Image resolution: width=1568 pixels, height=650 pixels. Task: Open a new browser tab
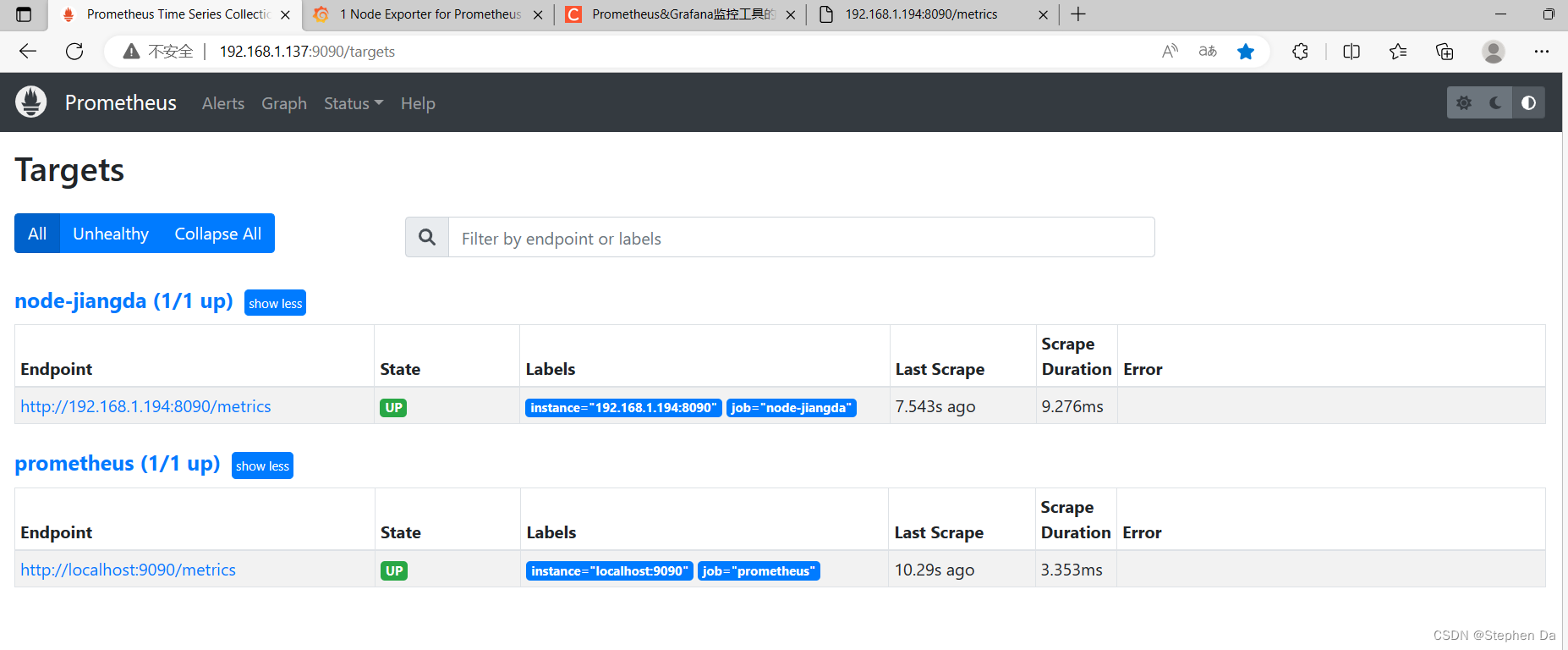[x=1078, y=14]
